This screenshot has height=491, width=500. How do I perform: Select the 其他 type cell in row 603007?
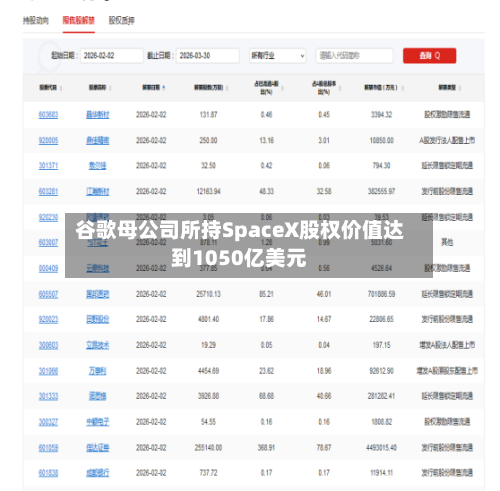click(x=447, y=242)
